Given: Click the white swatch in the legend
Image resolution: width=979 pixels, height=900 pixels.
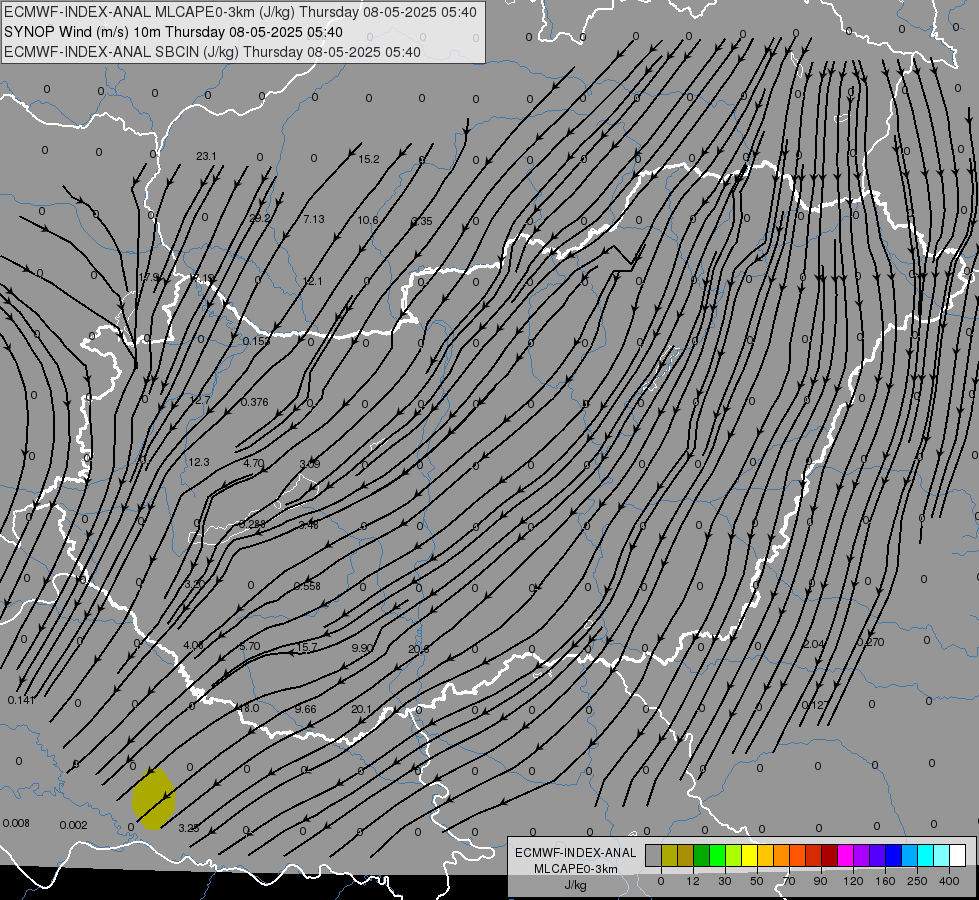Looking at the screenshot, I should click(958, 856).
